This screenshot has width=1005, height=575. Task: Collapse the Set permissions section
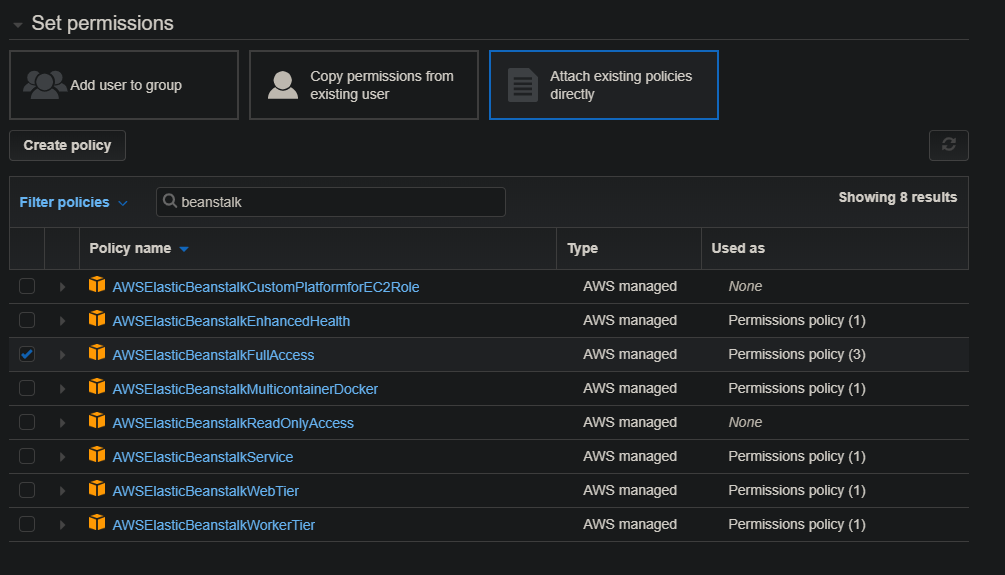tap(17, 24)
